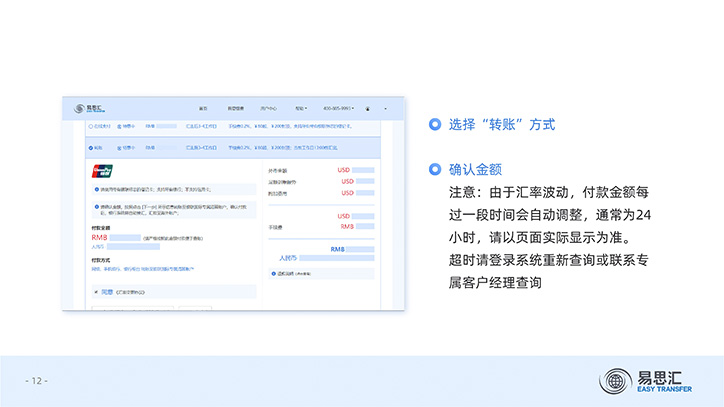Click the user account icon in the header
Viewport: 724px width, 407px height.
click(368, 107)
